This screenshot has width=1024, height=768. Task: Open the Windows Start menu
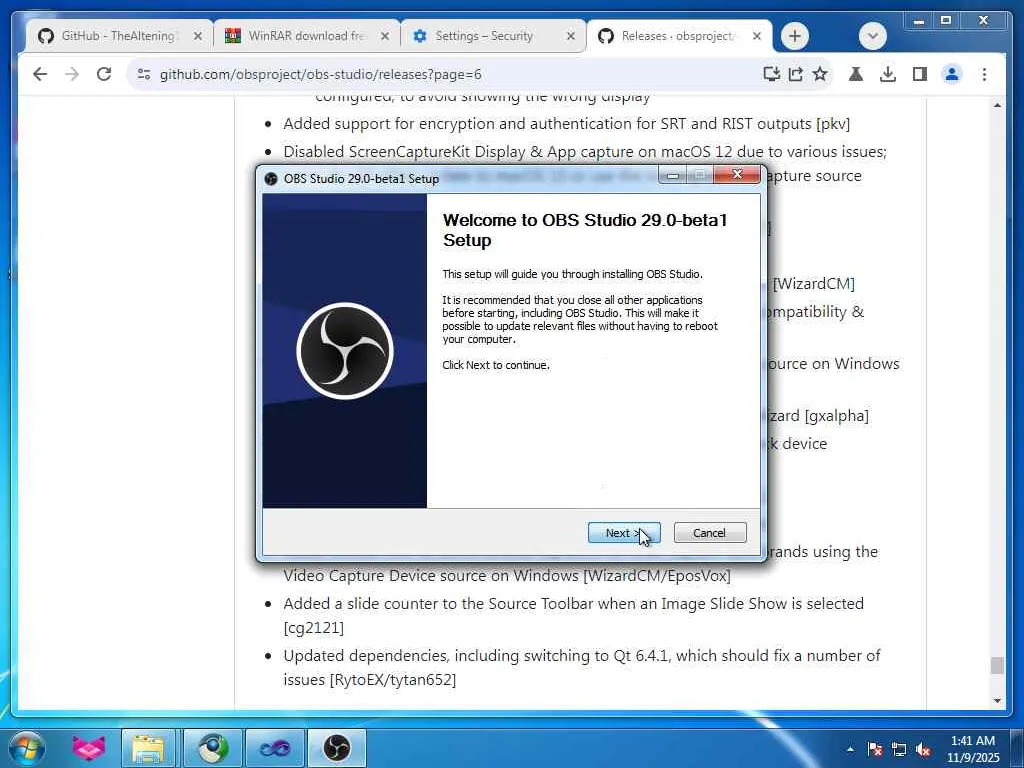coord(25,748)
